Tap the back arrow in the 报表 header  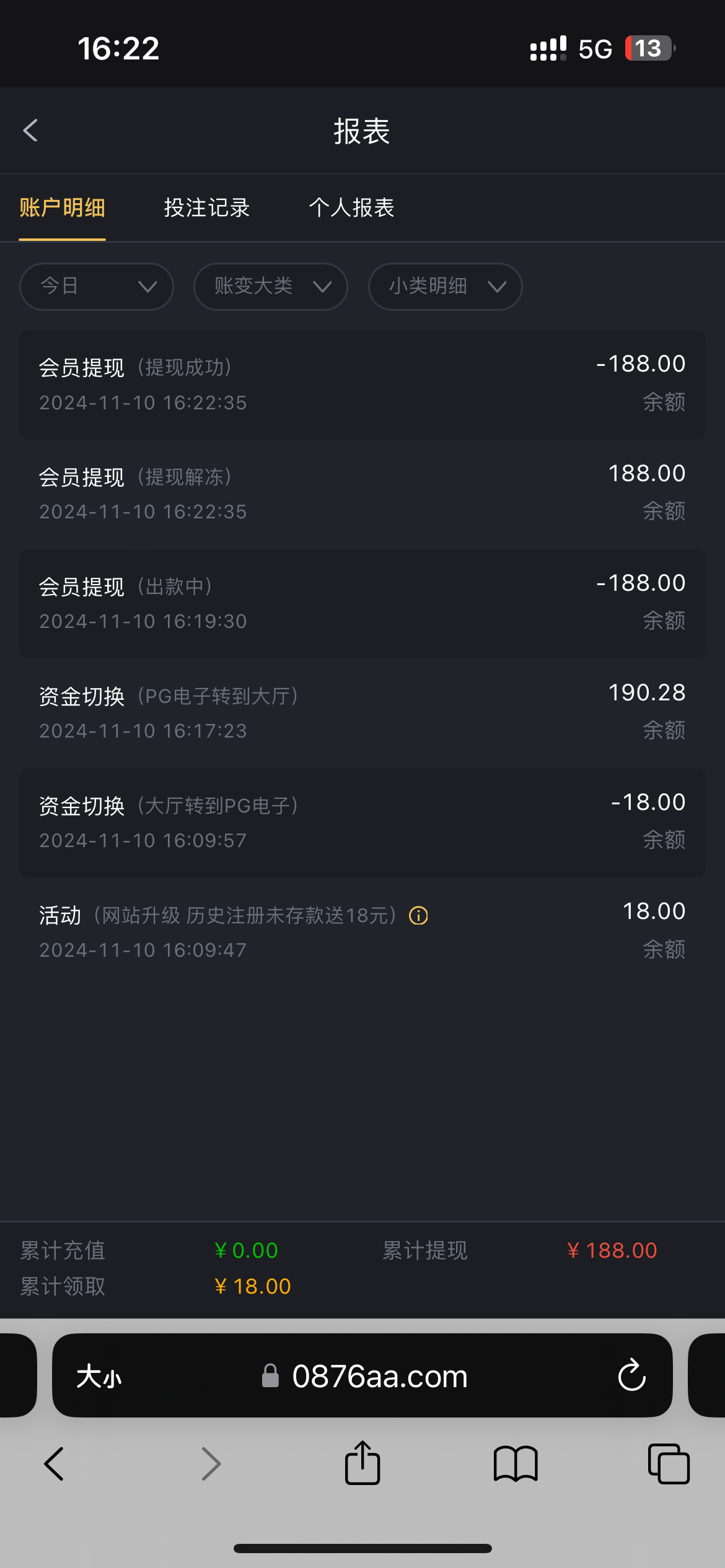30,131
